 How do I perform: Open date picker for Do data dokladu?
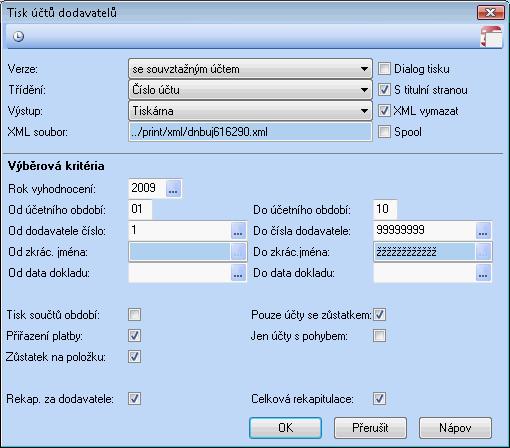click(x=483, y=272)
